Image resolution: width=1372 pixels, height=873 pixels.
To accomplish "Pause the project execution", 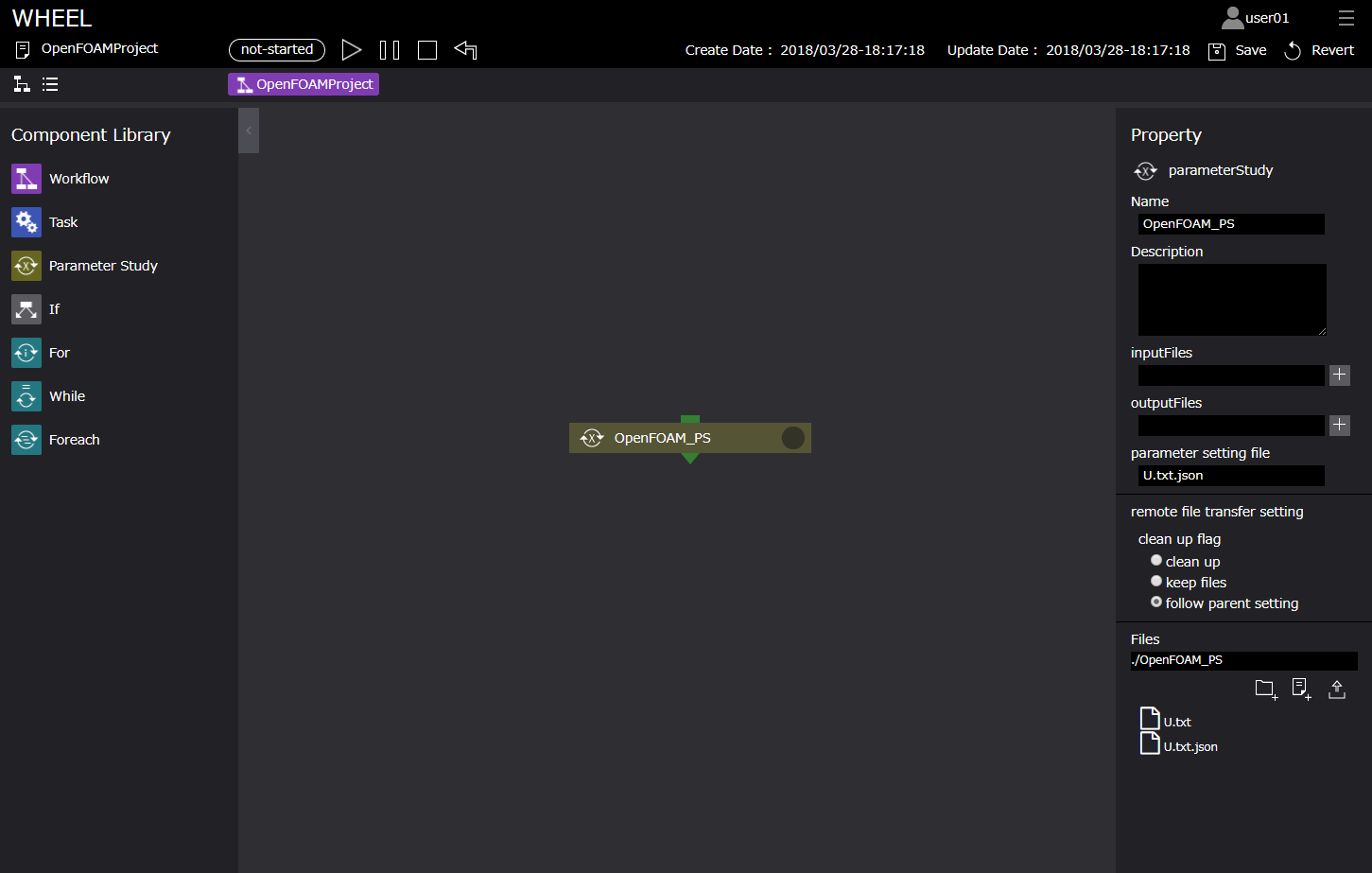I will click(390, 50).
